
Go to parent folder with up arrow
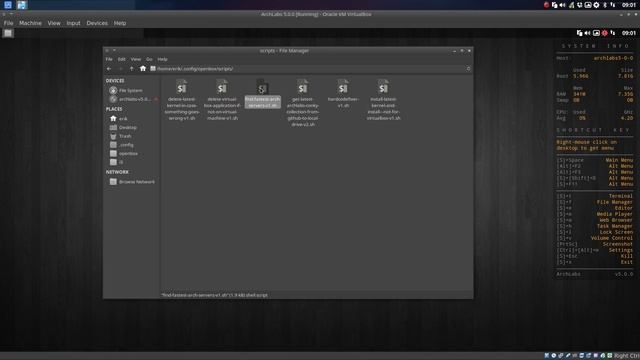click(131, 69)
